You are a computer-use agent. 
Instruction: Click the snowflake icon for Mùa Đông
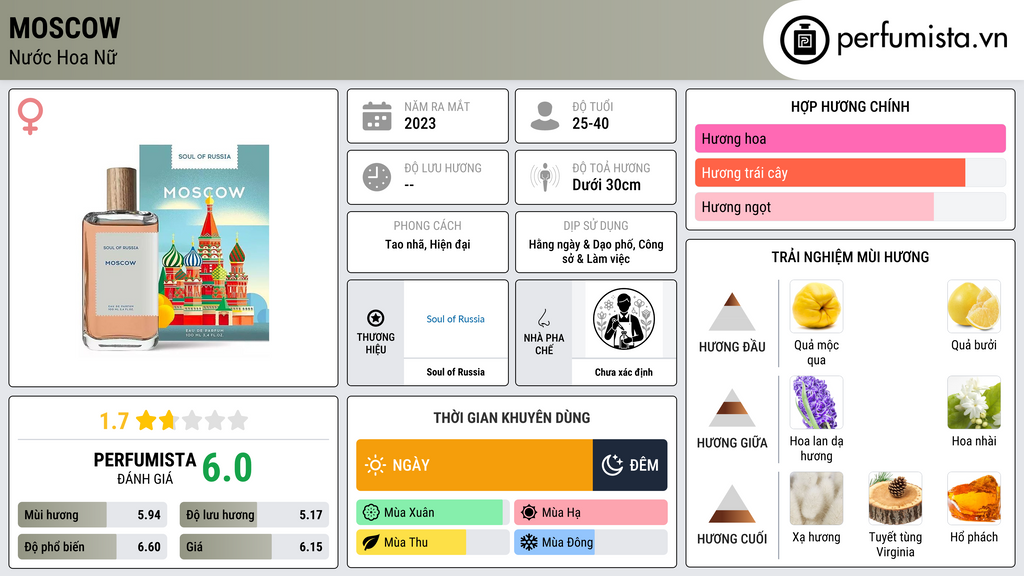click(x=528, y=542)
